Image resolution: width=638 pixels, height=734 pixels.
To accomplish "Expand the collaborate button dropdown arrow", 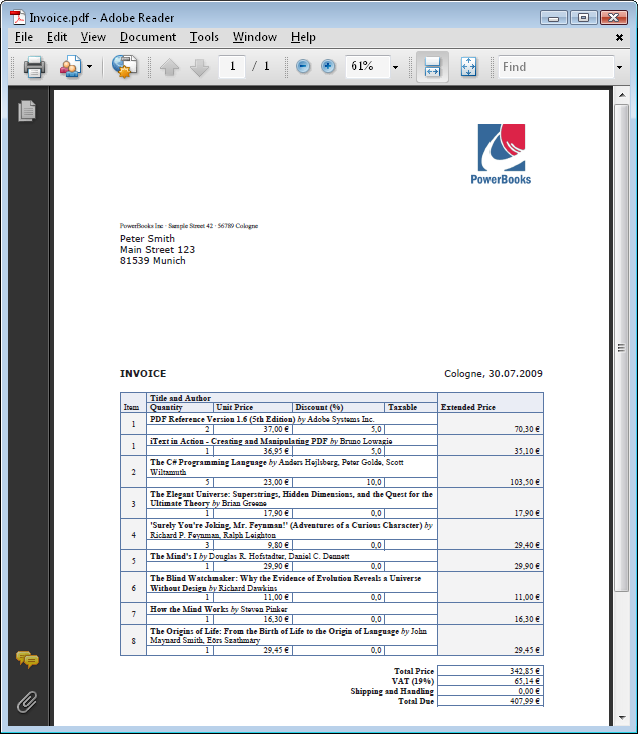I will point(90,67).
